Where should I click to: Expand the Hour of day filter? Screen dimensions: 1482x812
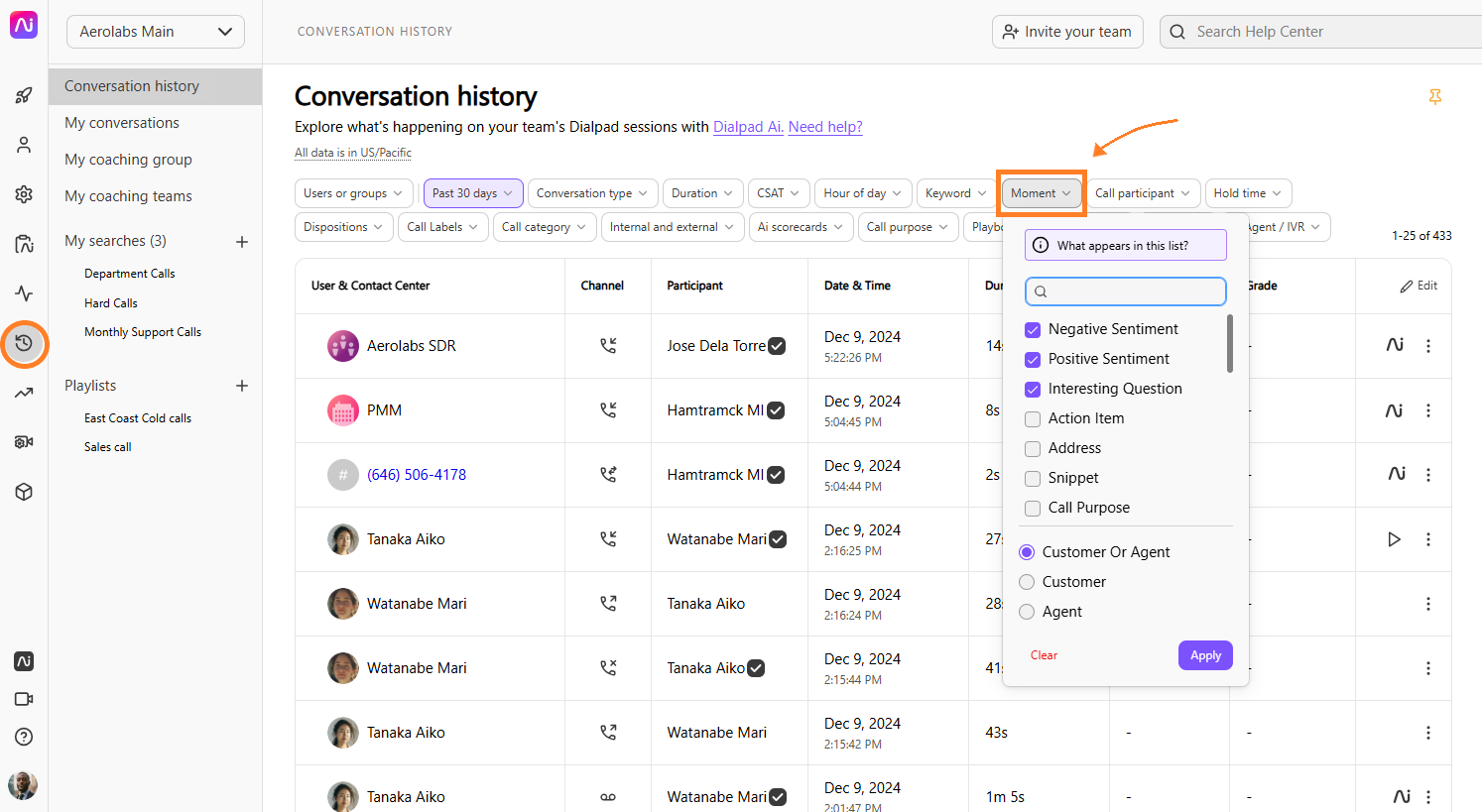click(x=863, y=193)
